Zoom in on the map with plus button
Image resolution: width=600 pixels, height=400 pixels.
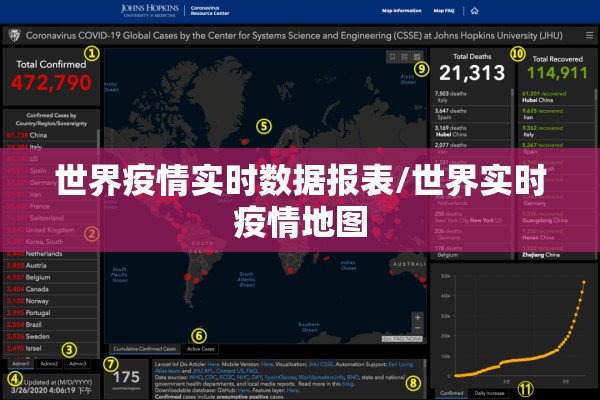[417, 317]
